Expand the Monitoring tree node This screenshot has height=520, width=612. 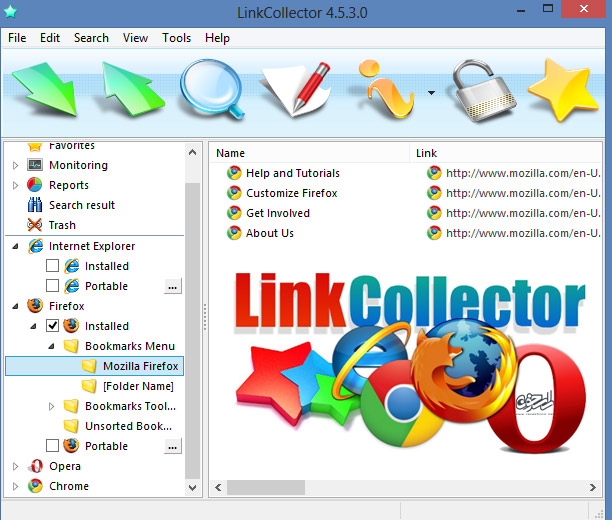click(15, 165)
